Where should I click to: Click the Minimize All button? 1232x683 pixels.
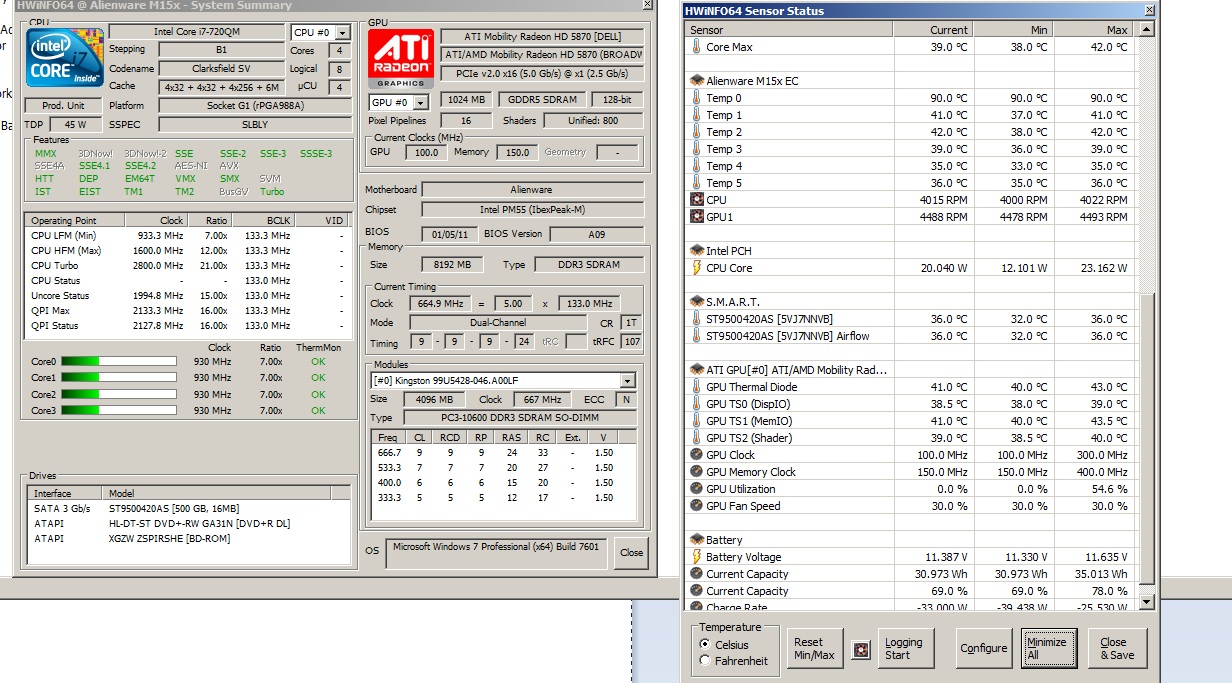point(1047,649)
